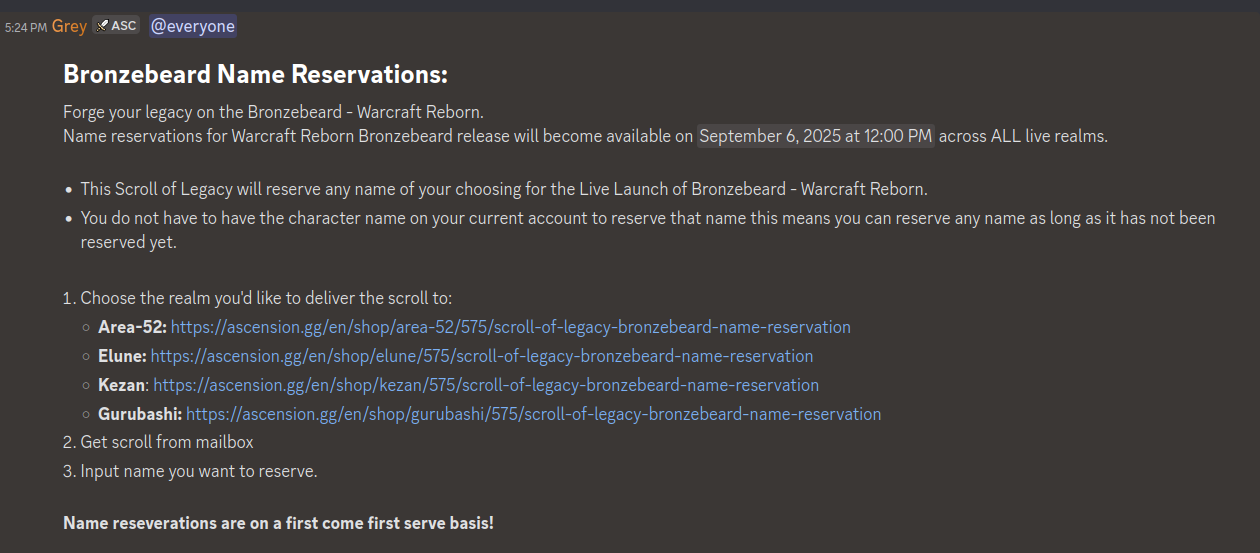Click the bold first come first serve notice
This screenshot has width=1260, height=553.
point(278,523)
